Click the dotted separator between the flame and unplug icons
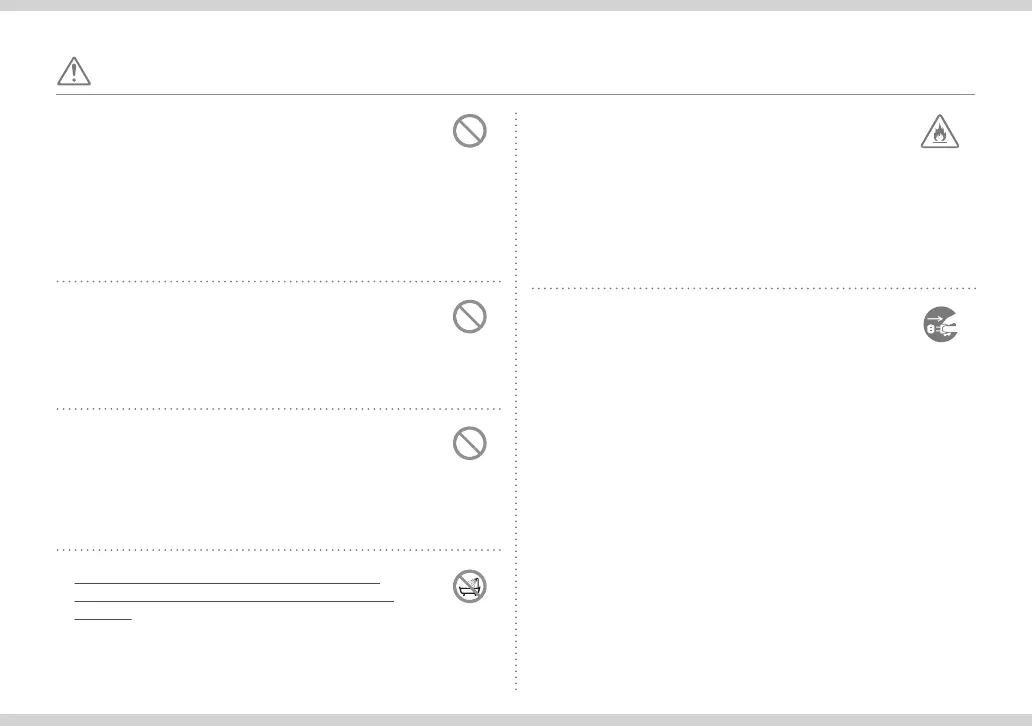This screenshot has height=726, width=1032. coord(754,288)
